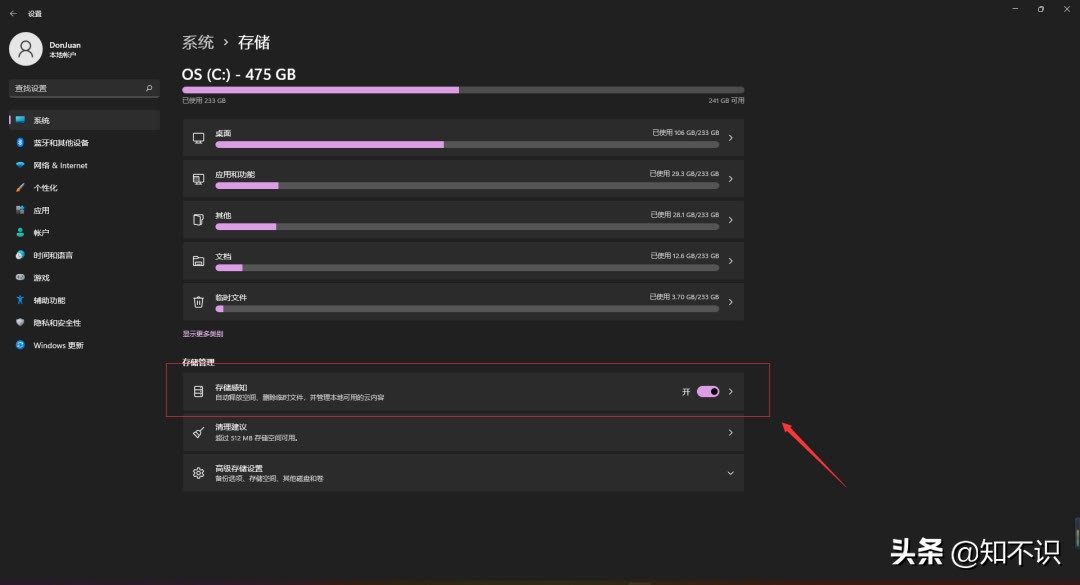Click the search magnifier icon
This screenshot has height=585, width=1080.
tap(149, 88)
